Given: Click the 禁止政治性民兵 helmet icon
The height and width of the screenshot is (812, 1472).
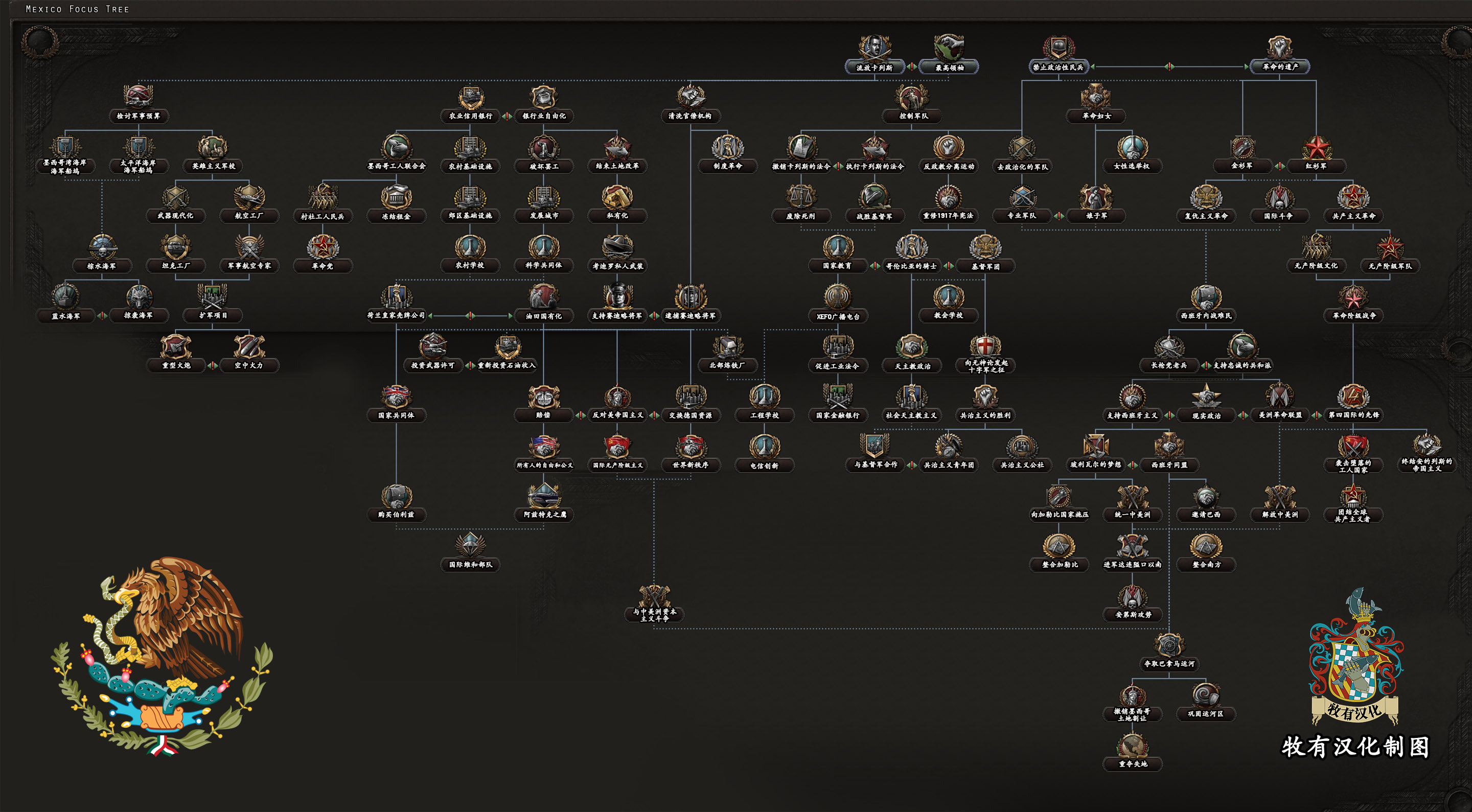Looking at the screenshot, I should click(x=1059, y=47).
